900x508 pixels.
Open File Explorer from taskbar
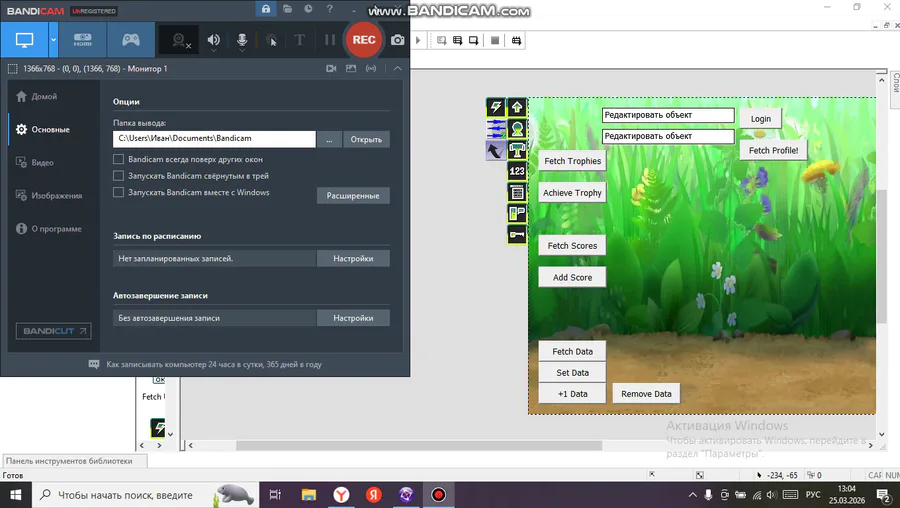(x=309, y=495)
